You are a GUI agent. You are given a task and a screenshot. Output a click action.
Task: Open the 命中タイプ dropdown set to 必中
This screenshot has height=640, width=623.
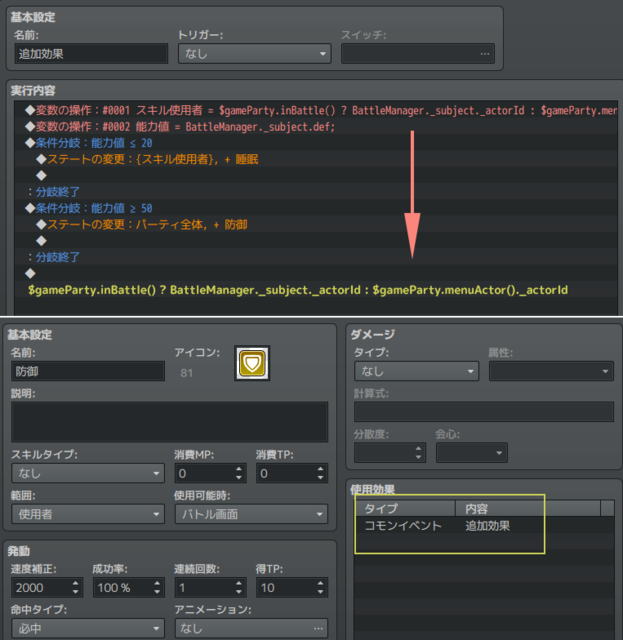88,628
